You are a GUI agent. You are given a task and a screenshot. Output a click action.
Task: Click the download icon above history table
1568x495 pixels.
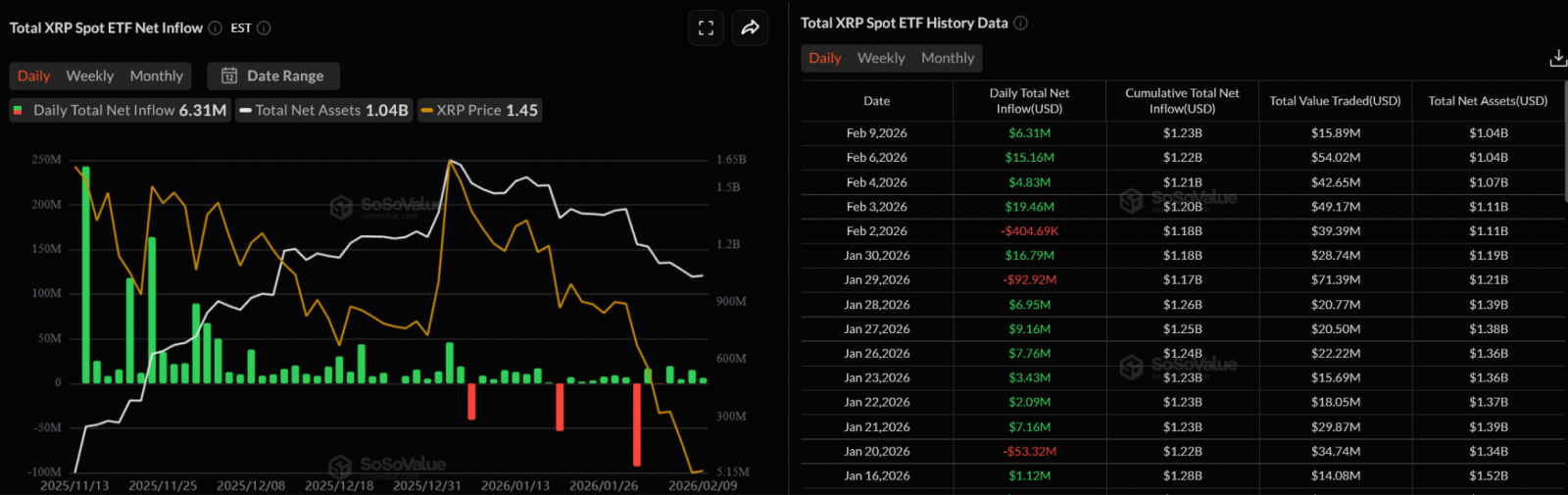1557,59
